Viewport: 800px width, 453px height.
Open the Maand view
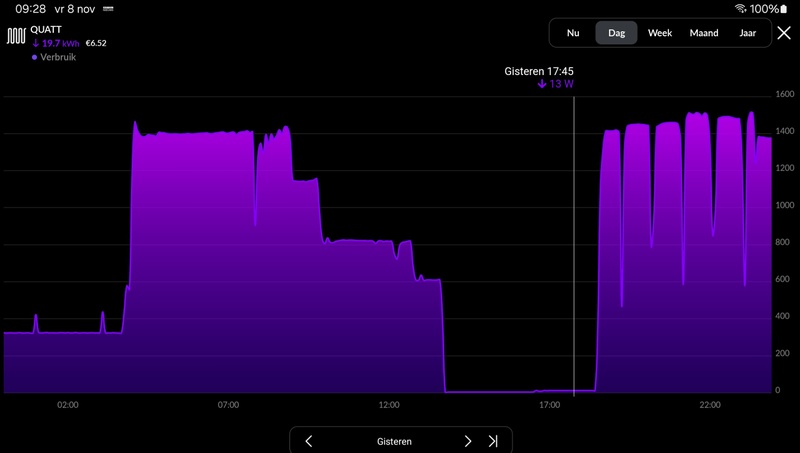pyautogui.click(x=704, y=33)
